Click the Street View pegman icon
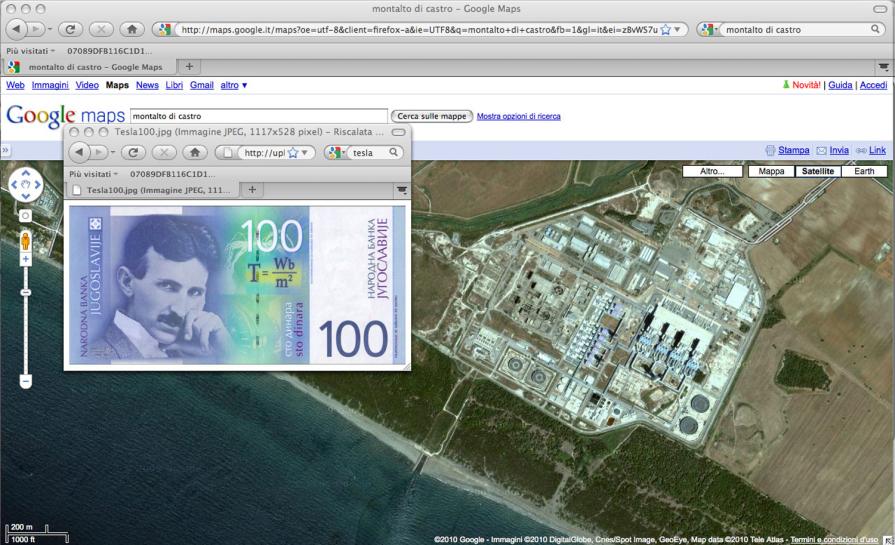895x545 pixels. tap(26, 240)
